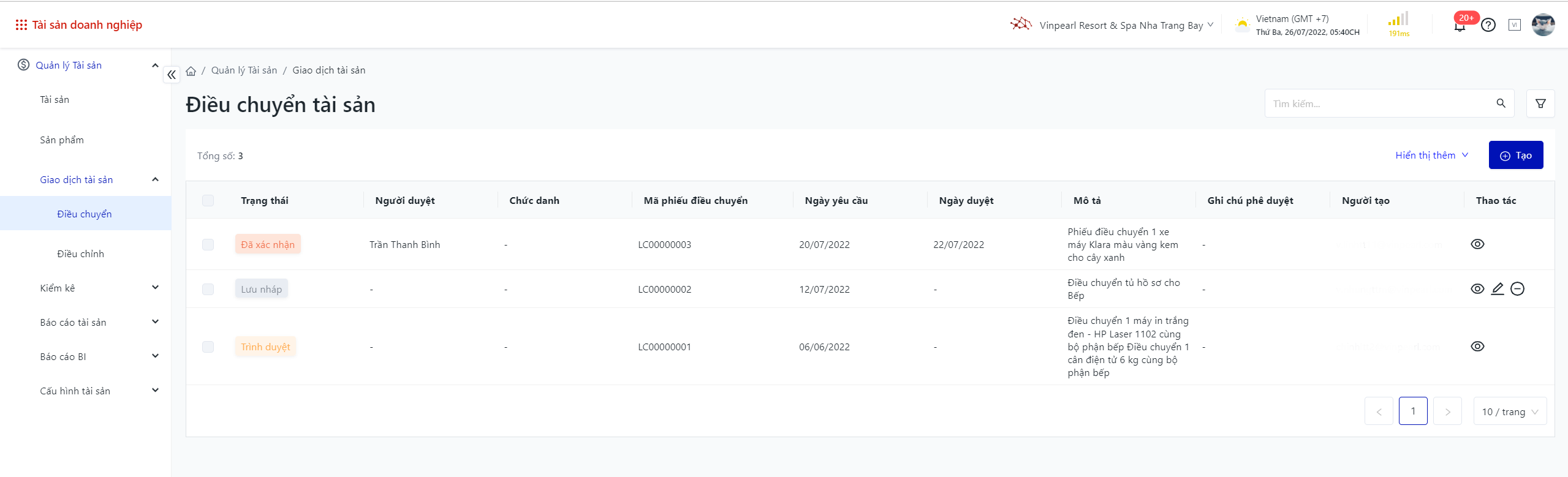View details of transfer LC00000003
1568x477 pixels.
(x=1477, y=244)
